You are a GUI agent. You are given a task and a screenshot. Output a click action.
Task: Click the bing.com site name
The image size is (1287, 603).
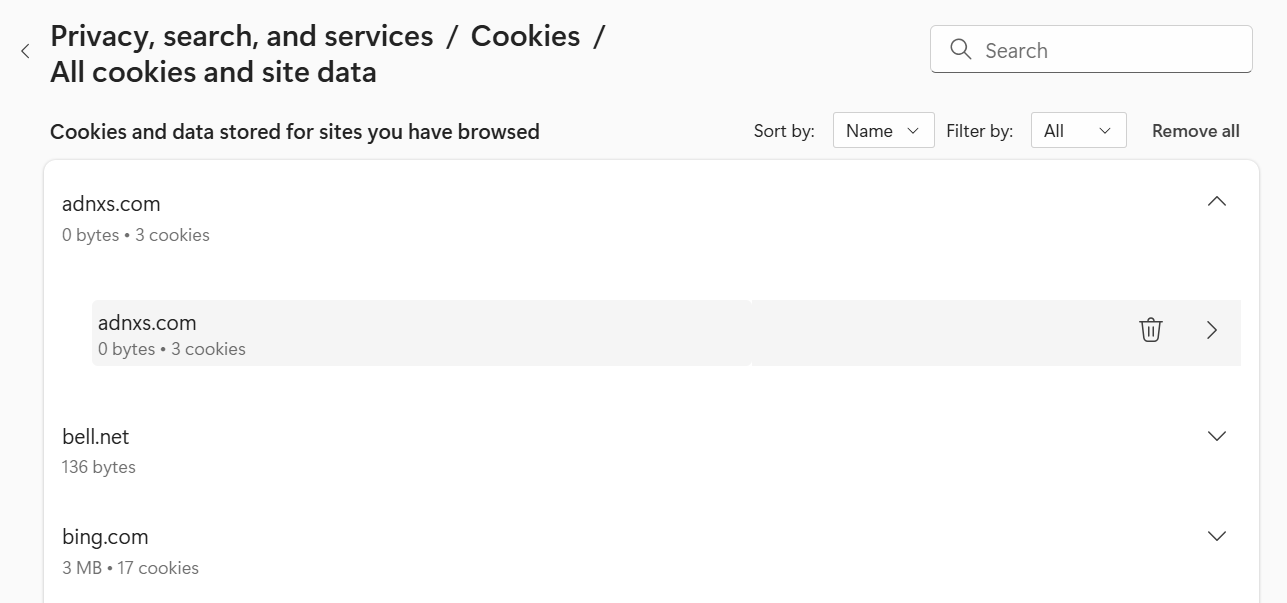pos(105,537)
